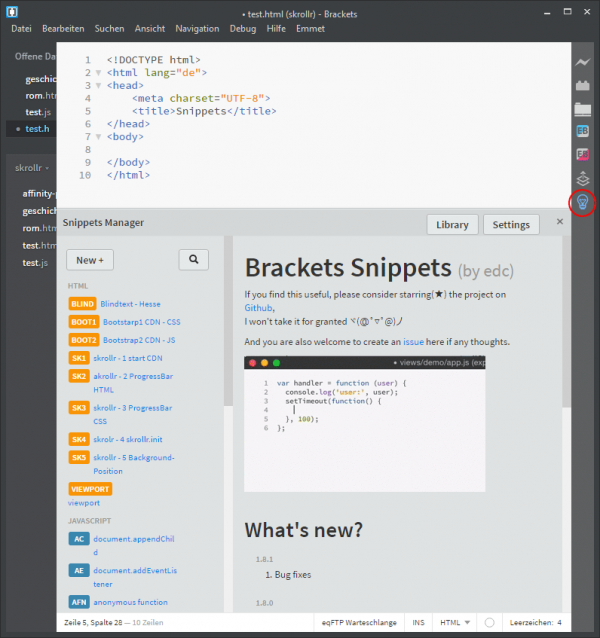Click the layers stack icon in the sidebar
This screenshot has height=638, width=600.
click(583, 179)
